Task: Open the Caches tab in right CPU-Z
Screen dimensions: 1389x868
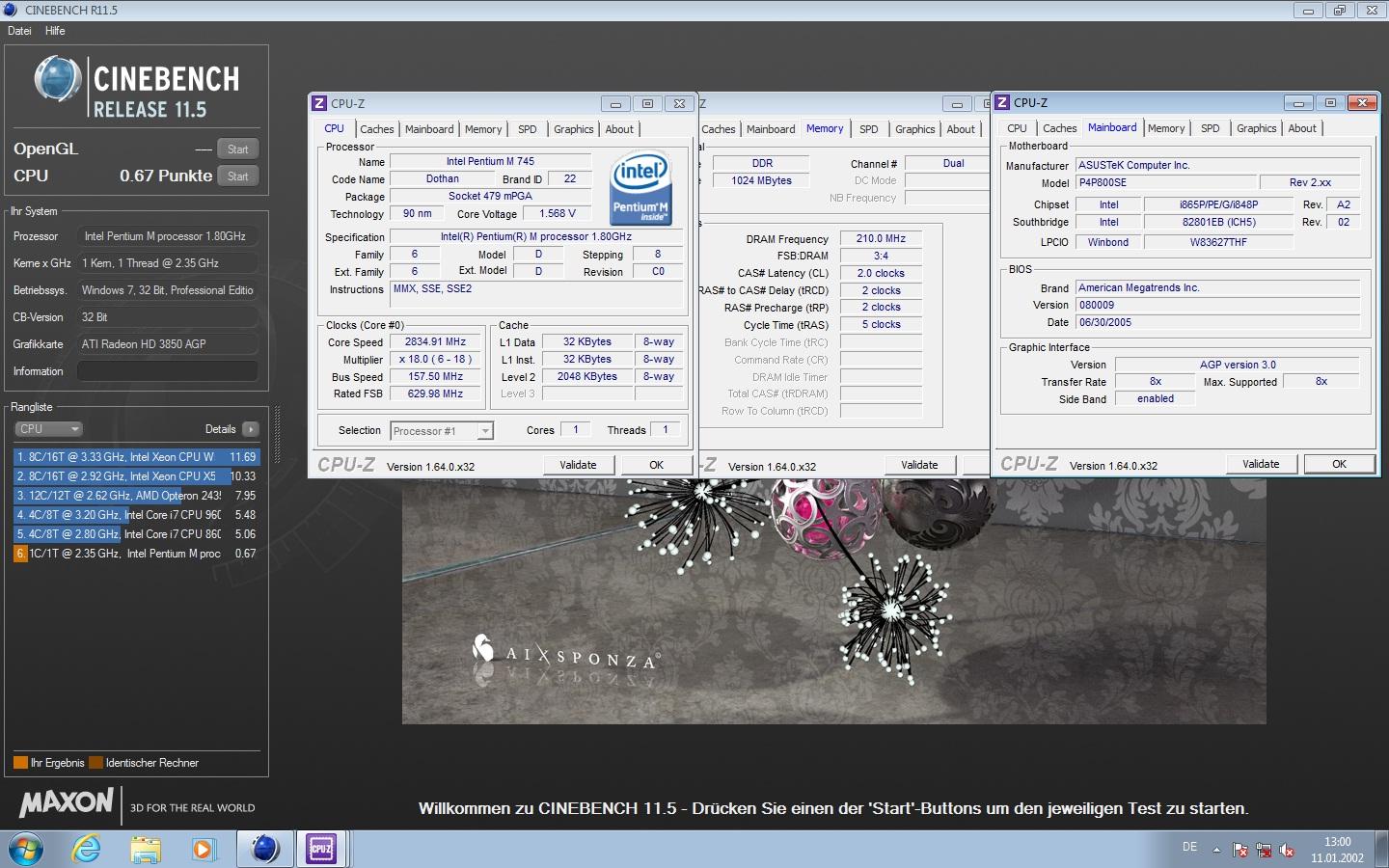Action: pos(1060,128)
